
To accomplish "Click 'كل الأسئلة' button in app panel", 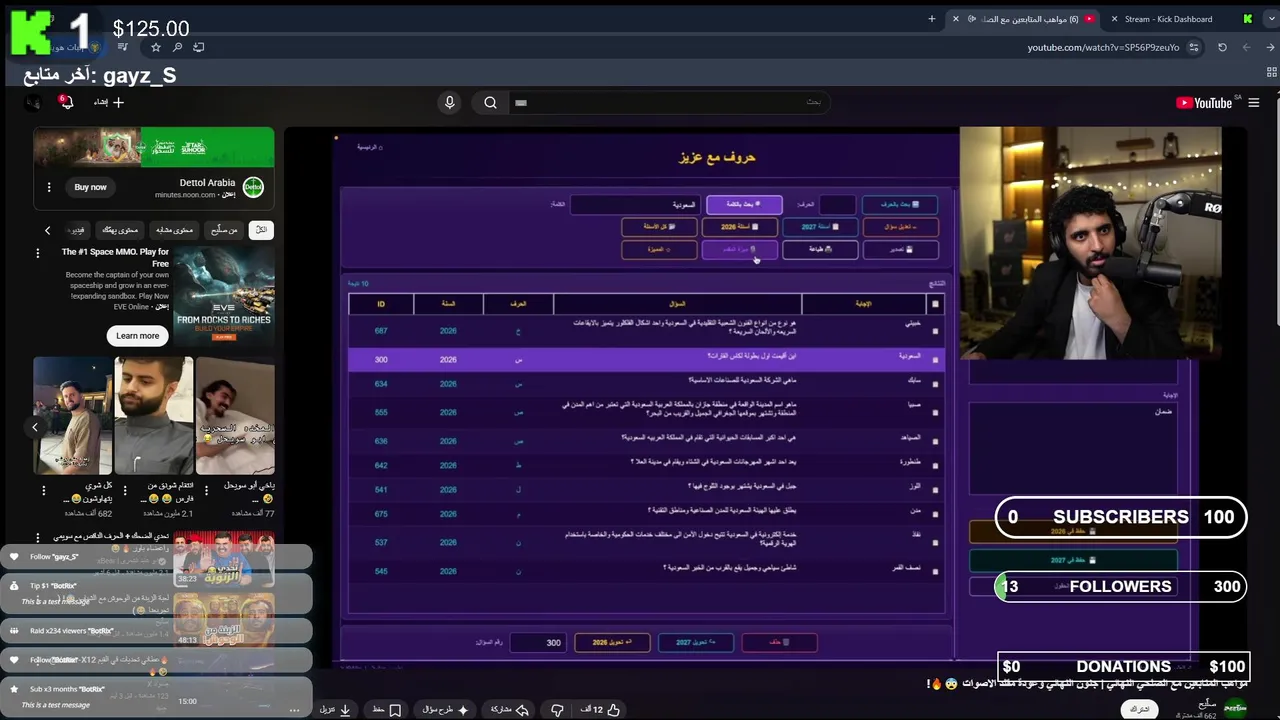I will click(x=659, y=227).
